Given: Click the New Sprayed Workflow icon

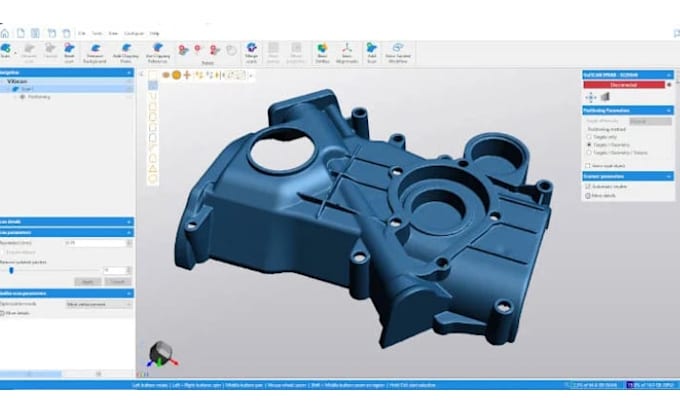Looking at the screenshot, I should (398, 53).
